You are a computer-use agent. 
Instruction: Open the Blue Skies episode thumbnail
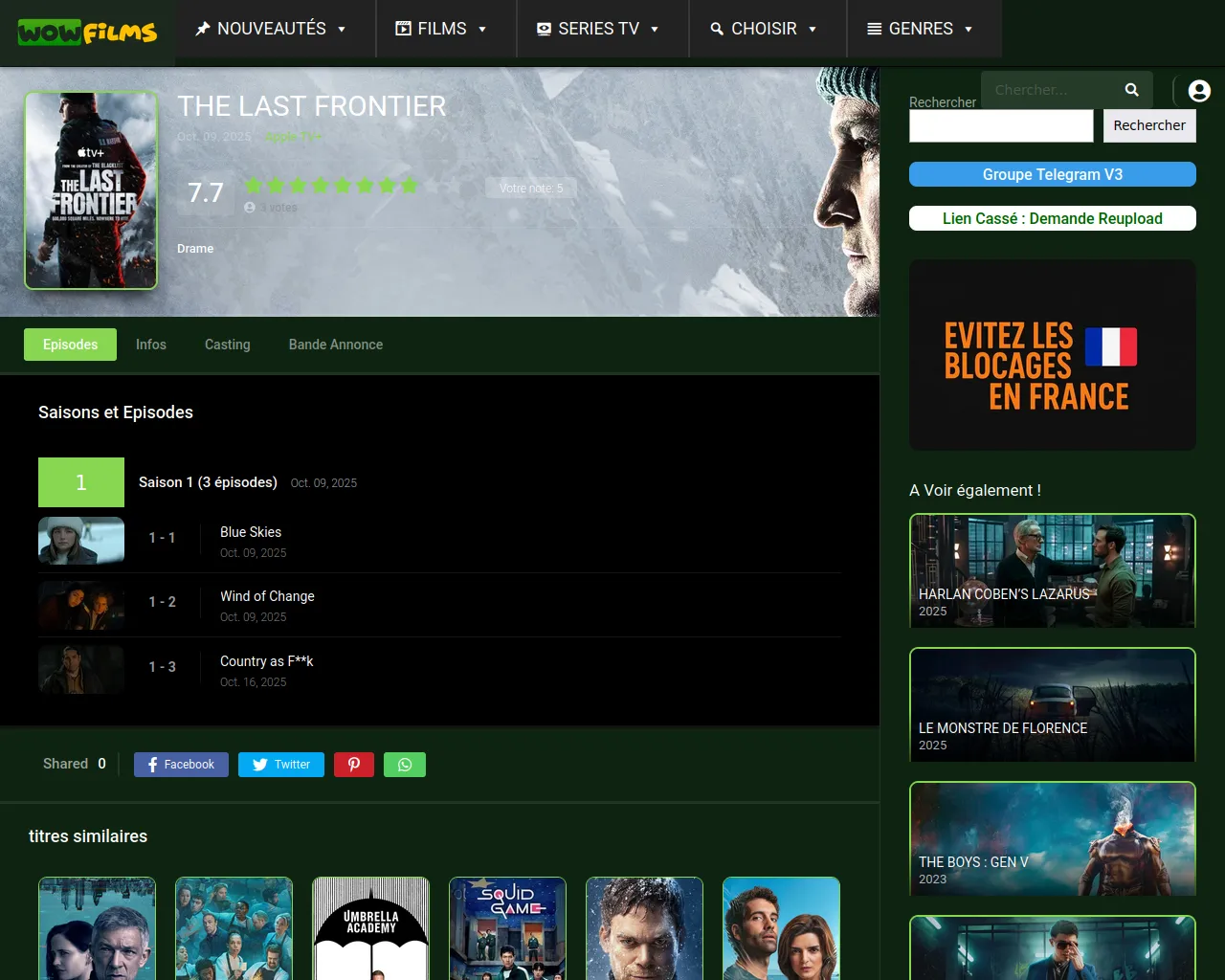[x=81, y=541]
